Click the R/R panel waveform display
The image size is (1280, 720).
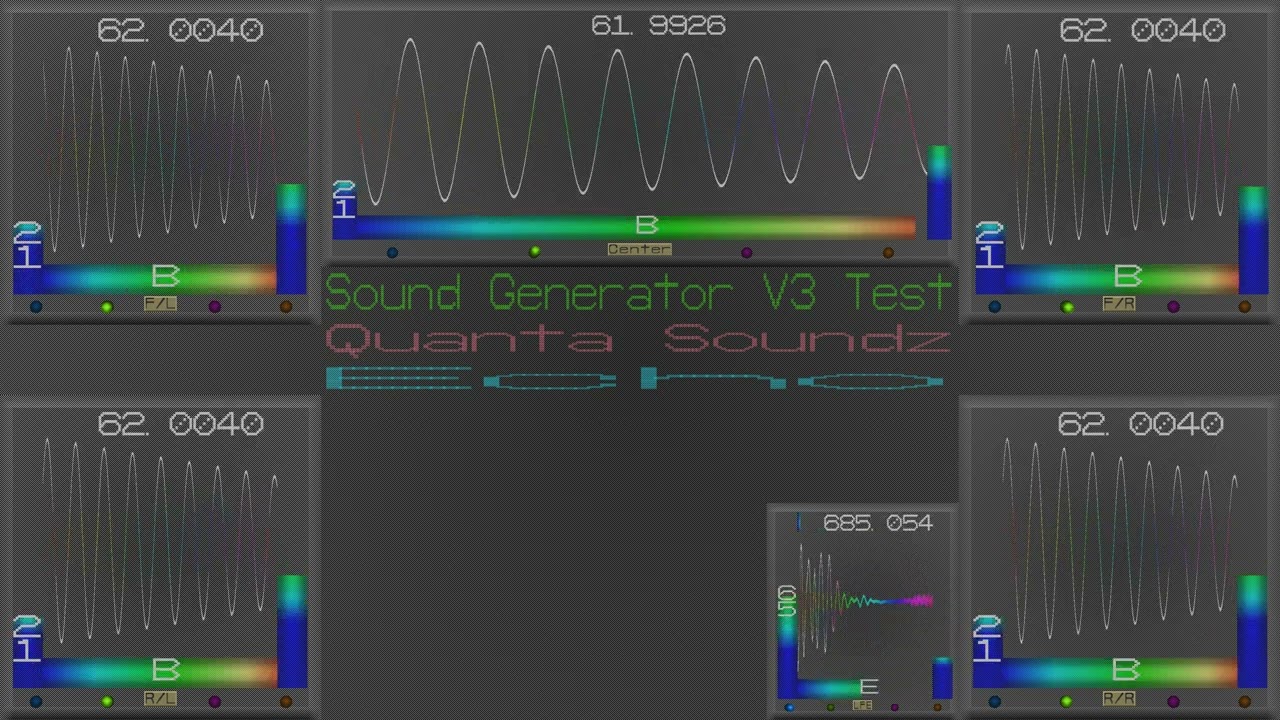tap(1120, 540)
